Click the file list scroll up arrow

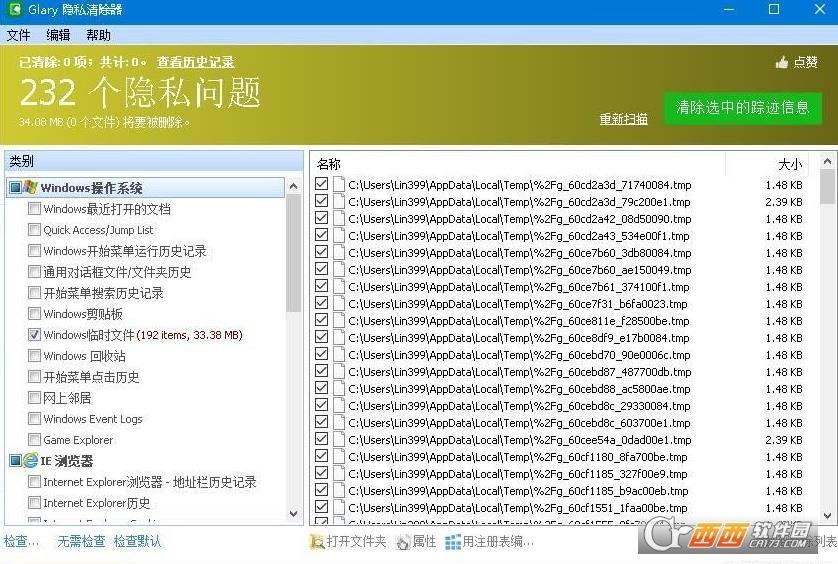coord(827,161)
